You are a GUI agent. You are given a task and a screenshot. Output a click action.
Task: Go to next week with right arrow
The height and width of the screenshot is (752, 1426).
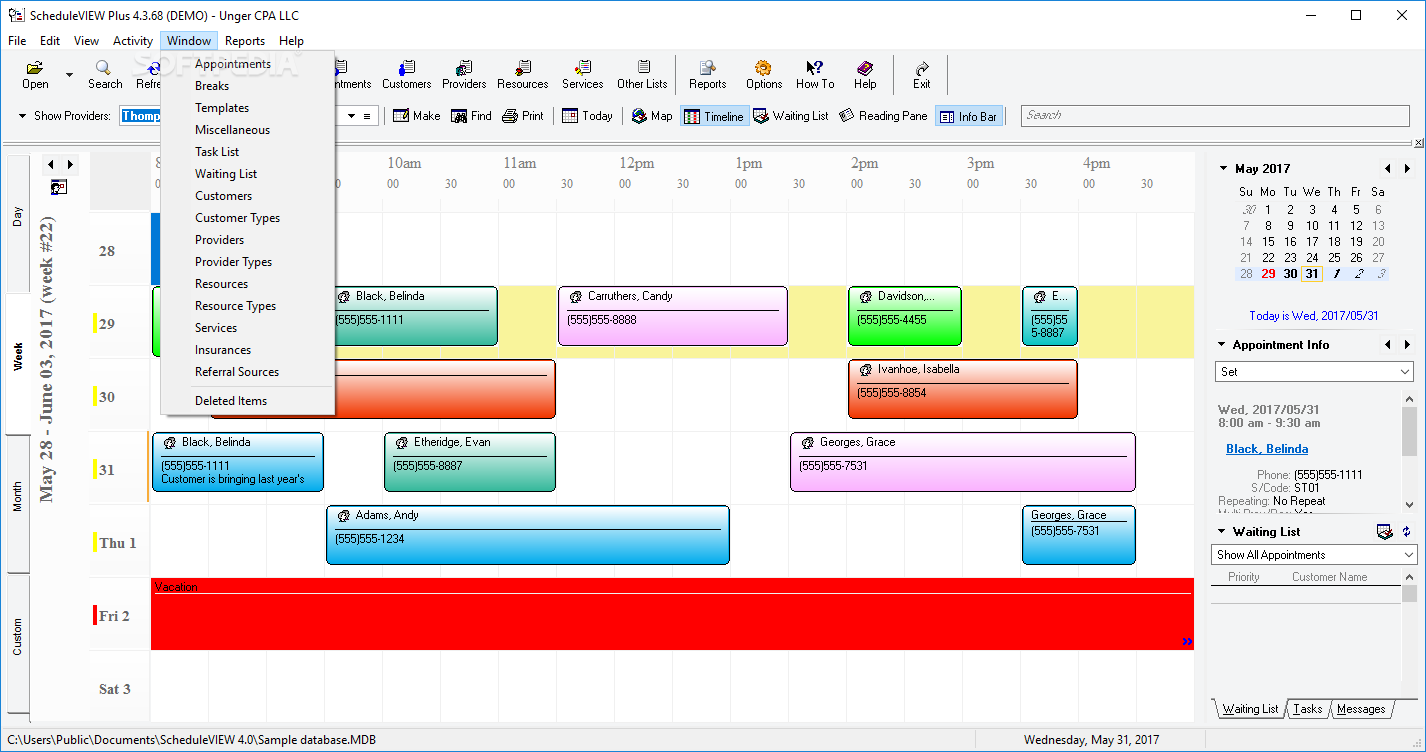click(70, 164)
